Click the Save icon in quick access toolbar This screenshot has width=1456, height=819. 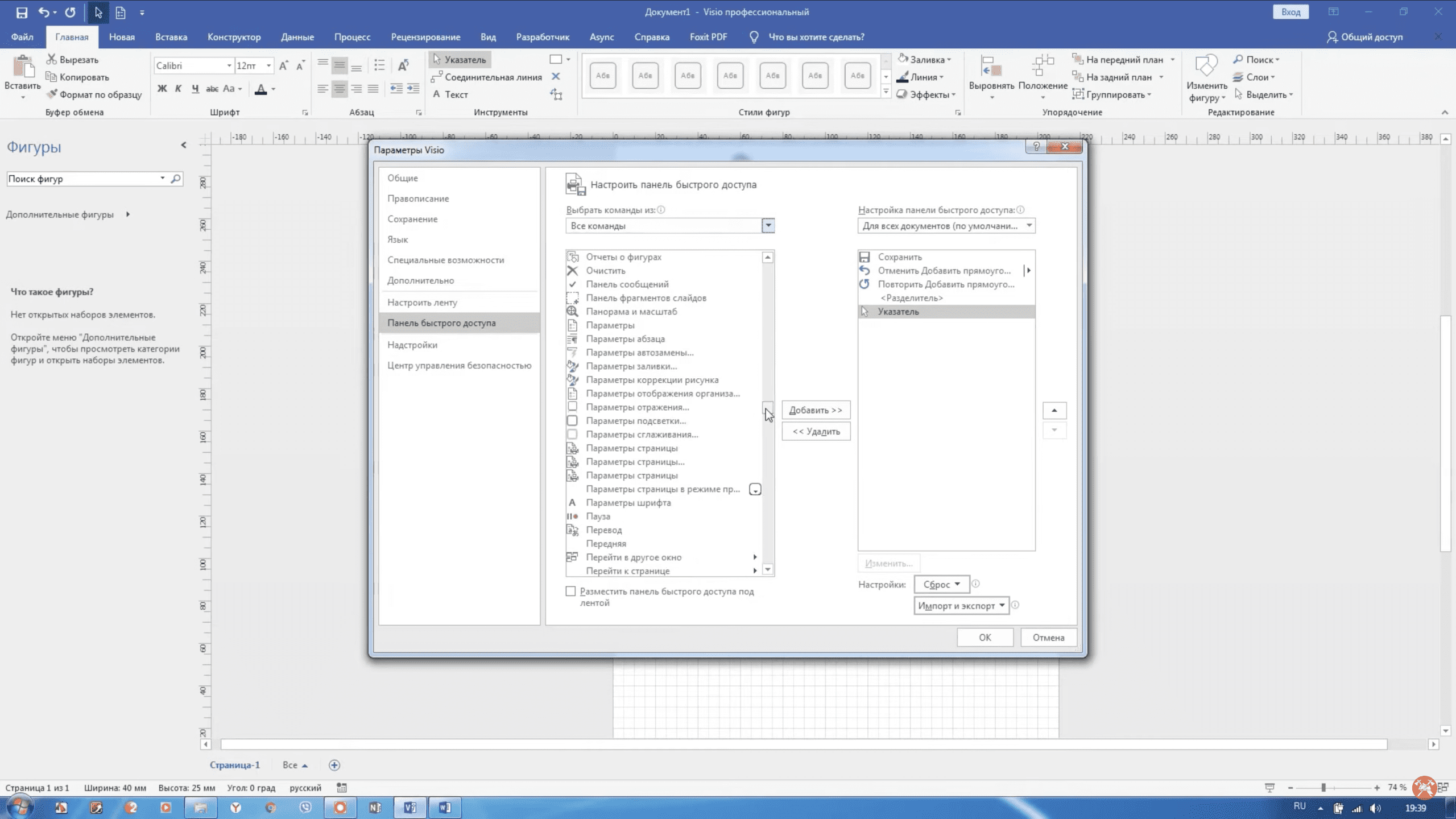tap(22, 12)
